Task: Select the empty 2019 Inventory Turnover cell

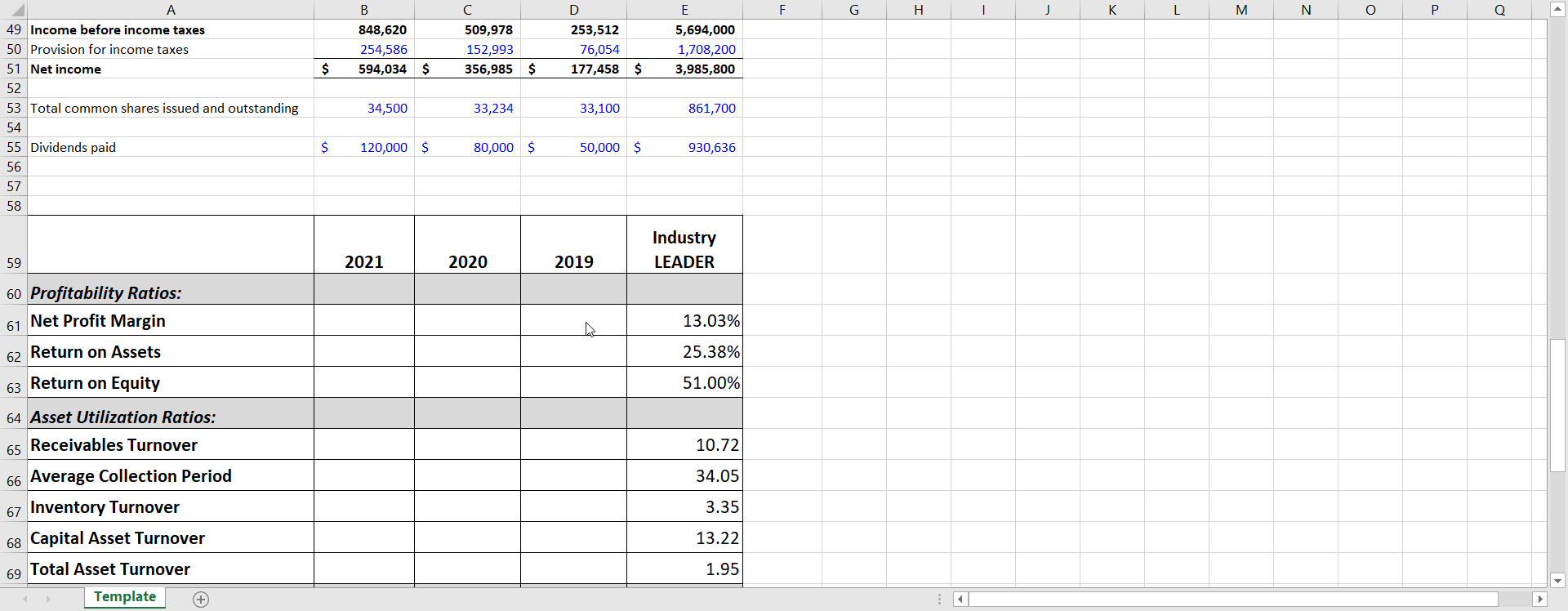Action: tap(574, 506)
